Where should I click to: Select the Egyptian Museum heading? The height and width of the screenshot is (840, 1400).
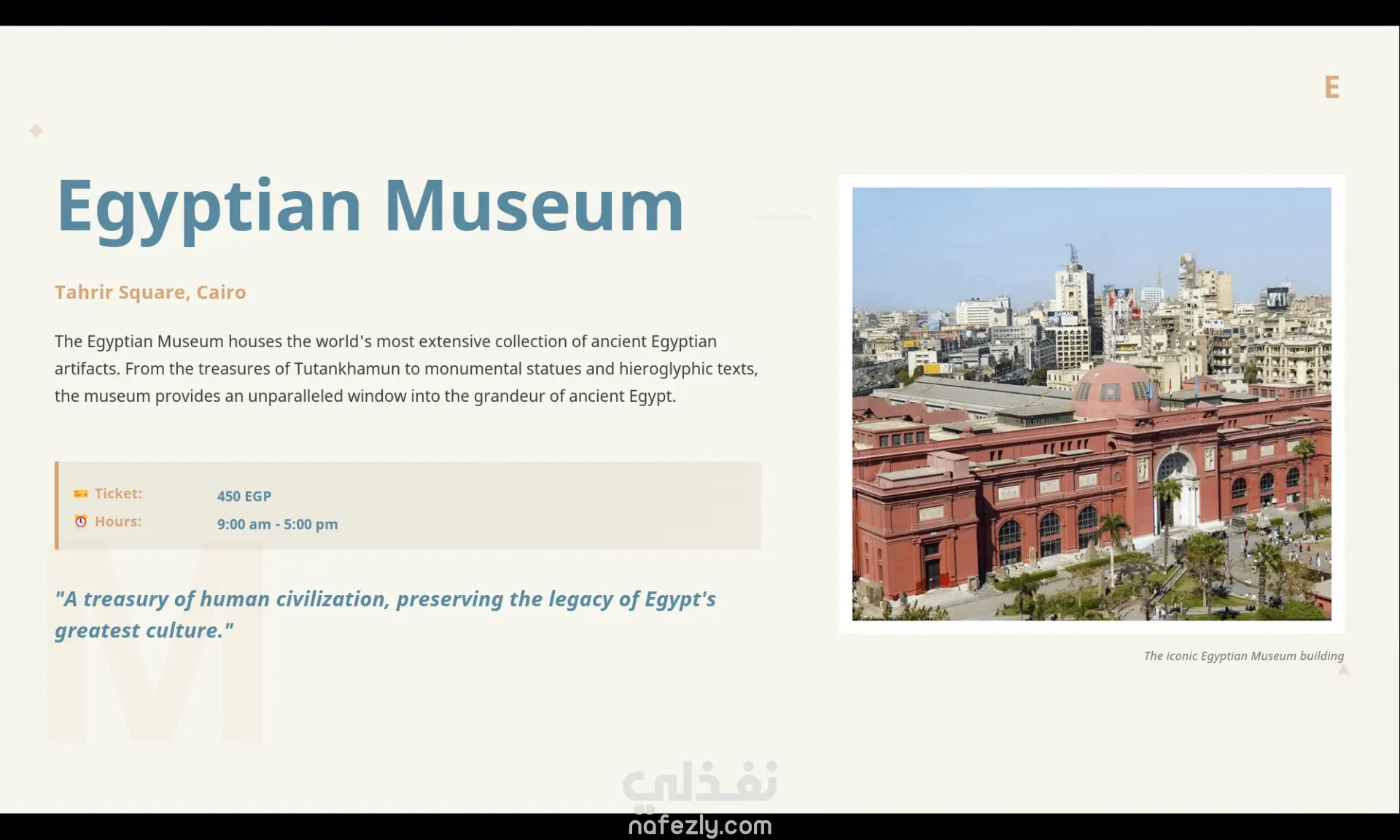370,206
